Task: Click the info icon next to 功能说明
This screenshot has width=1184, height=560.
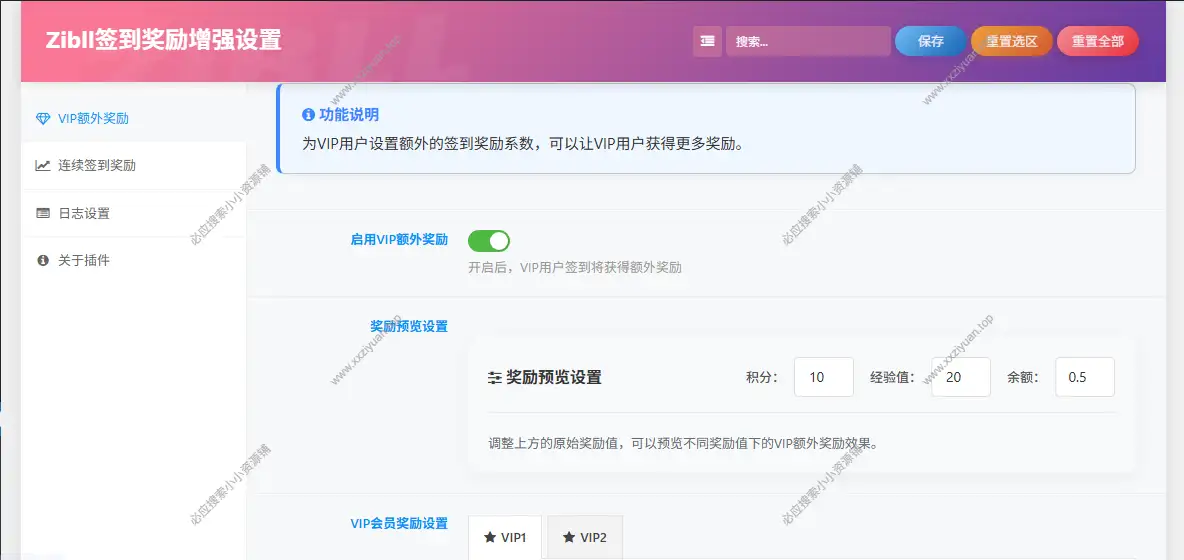Action: 308,115
